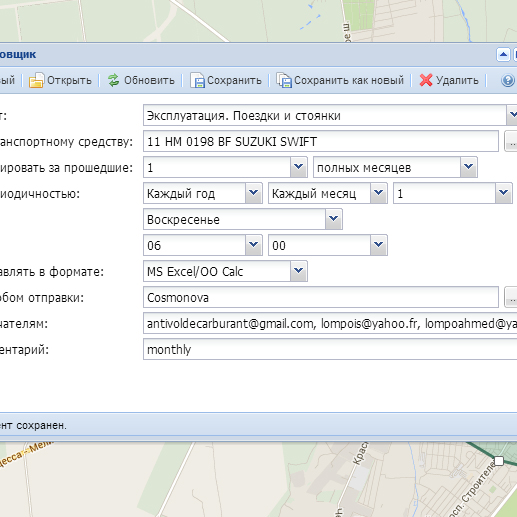
Task: Open the report type dropdown Эксплуатация
Action: [512, 115]
